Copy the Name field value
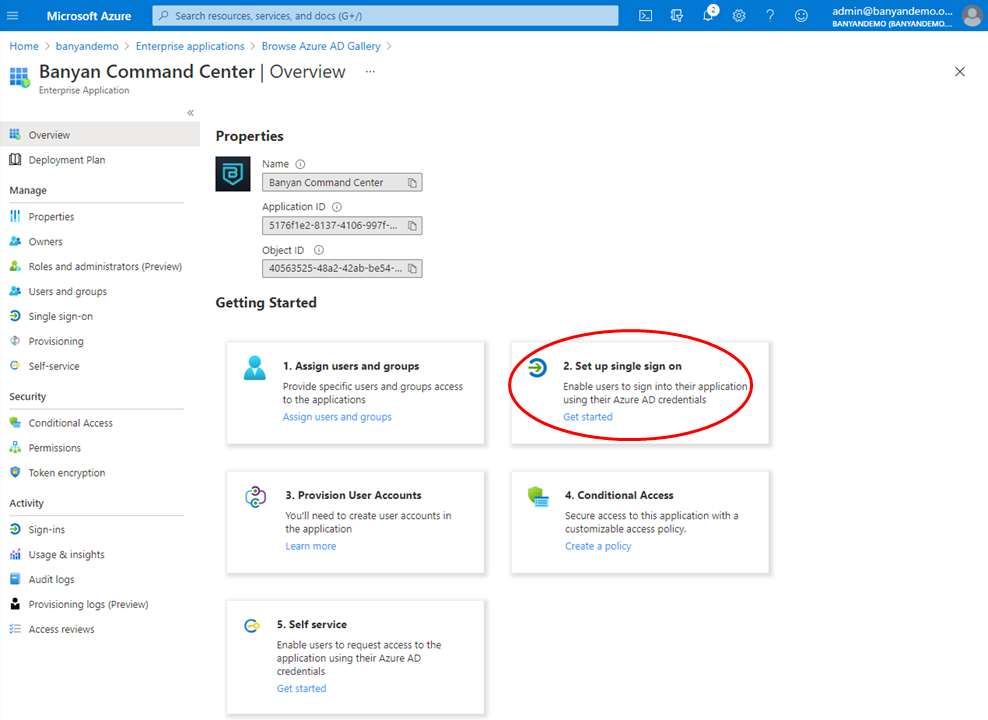Screen dimensions: 988x720 [411, 183]
